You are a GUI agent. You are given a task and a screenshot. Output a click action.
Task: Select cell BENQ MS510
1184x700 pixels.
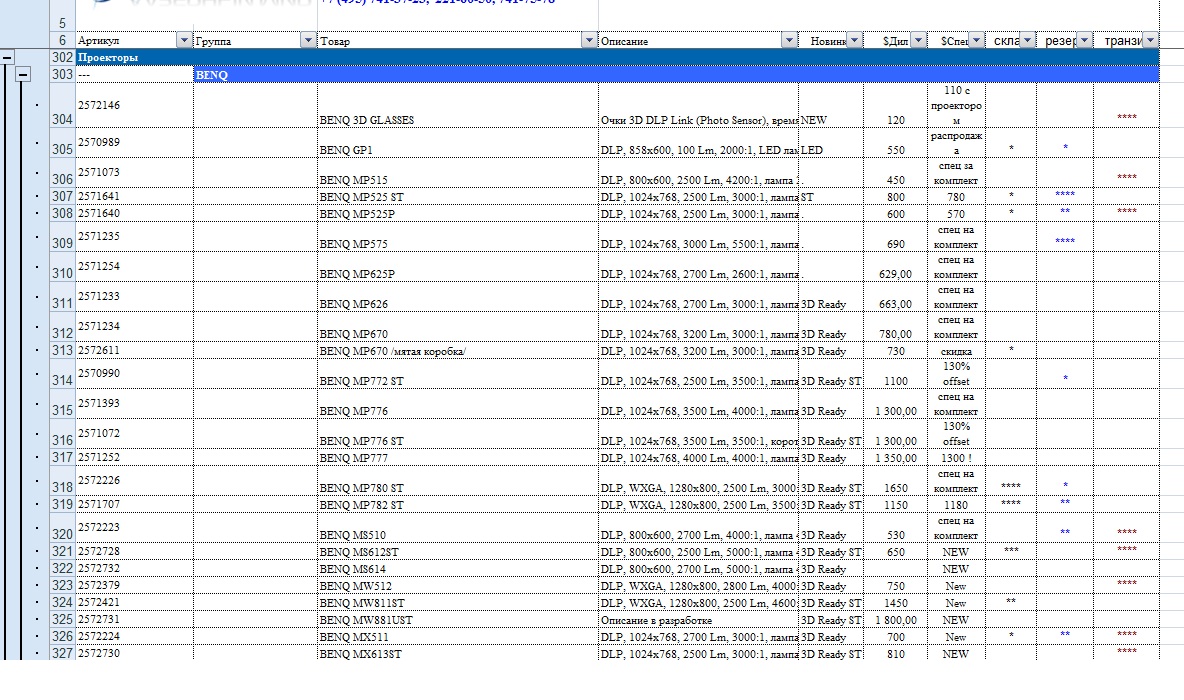(458, 528)
